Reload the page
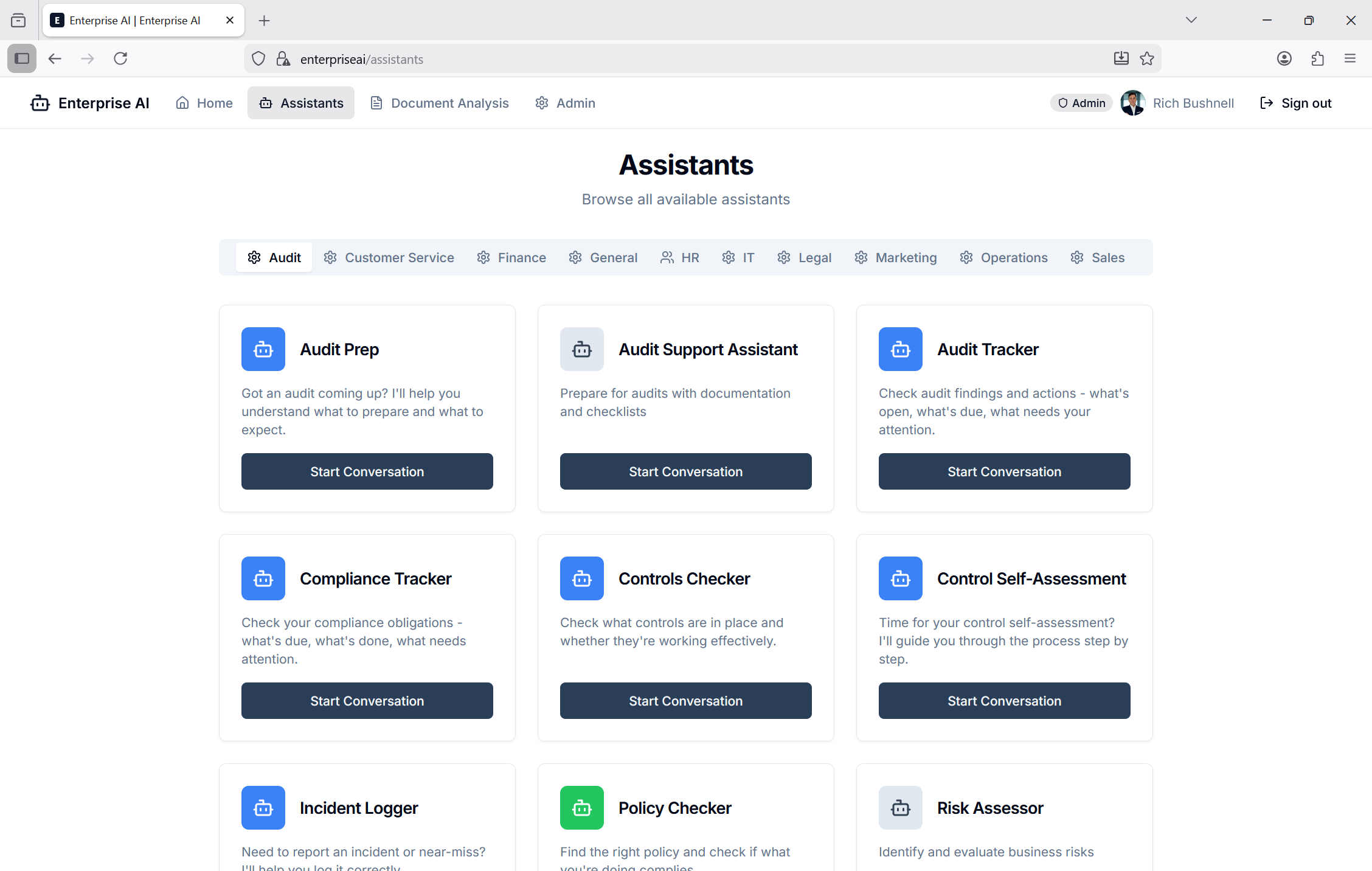Screen dimensions: 1372x871 [120, 58]
